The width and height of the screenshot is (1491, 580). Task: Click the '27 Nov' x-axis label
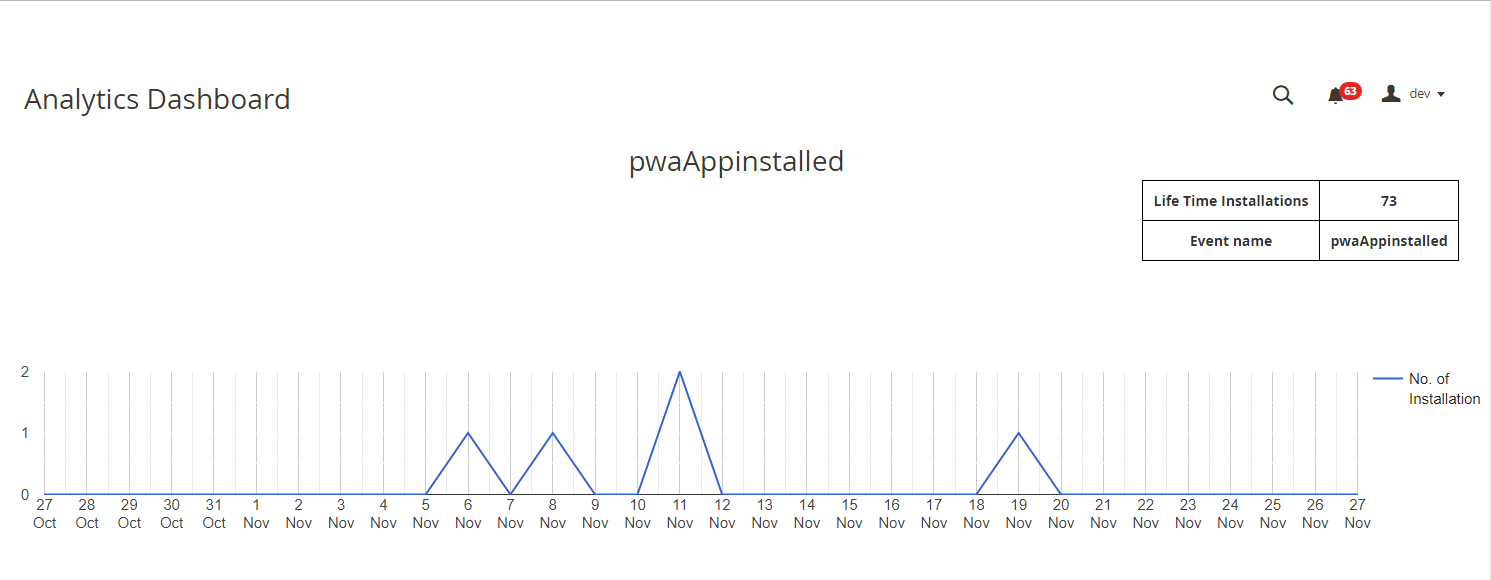pos(1357,514)
